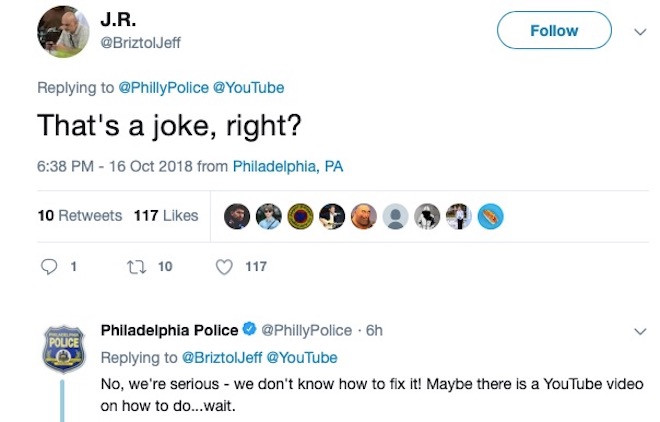The height and width of the screenshot is (422, 660).
Task: Click the reply speech bubble icon
Action: pos(49,266)
